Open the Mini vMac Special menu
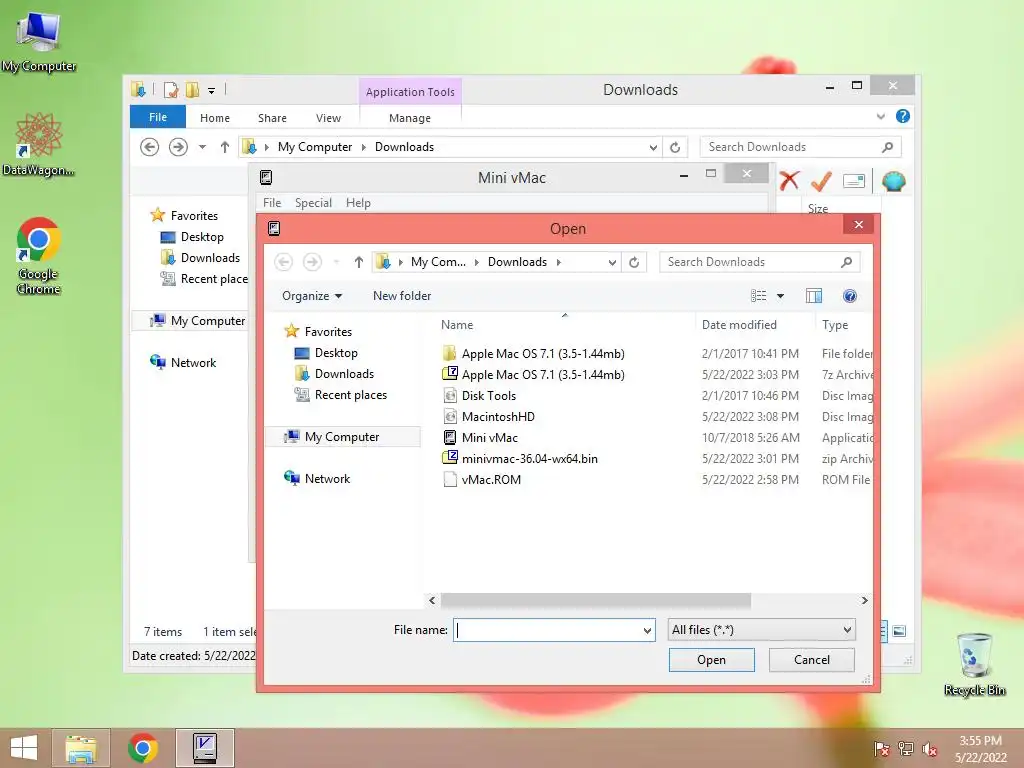 click(x=313, y=202)
